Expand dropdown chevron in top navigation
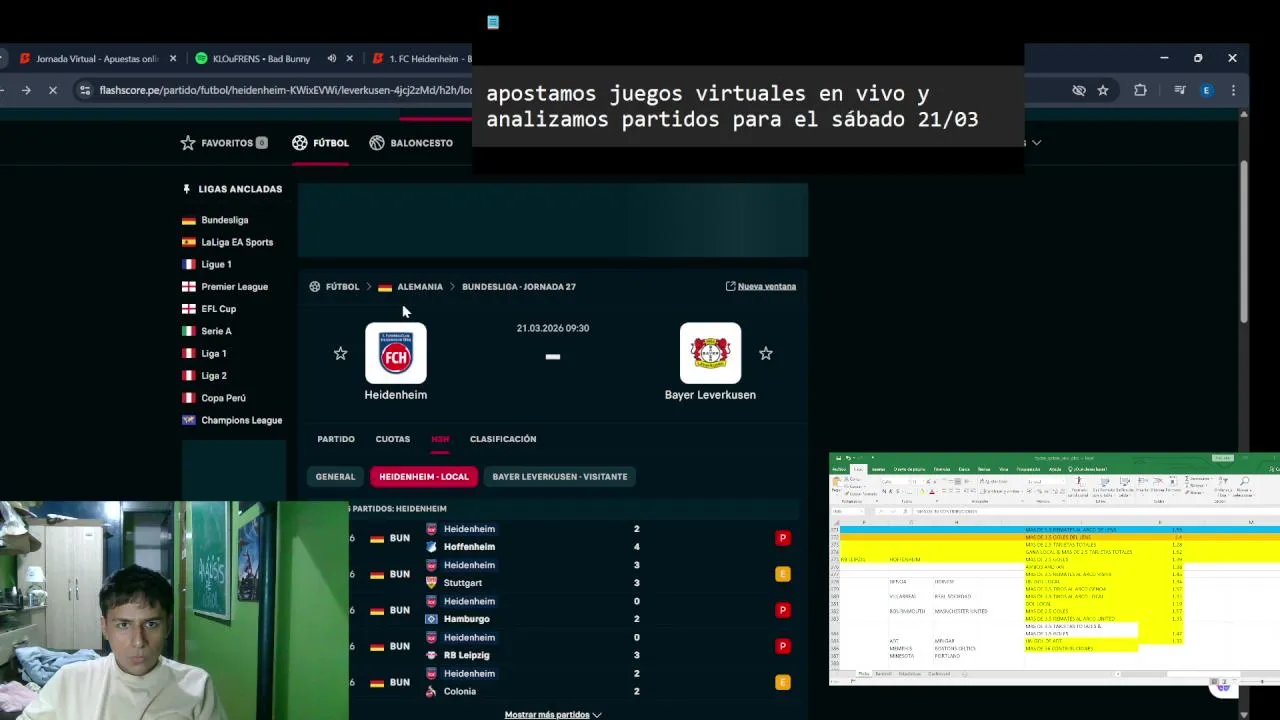The image size is (1280, 720). tap(1036, 143)
